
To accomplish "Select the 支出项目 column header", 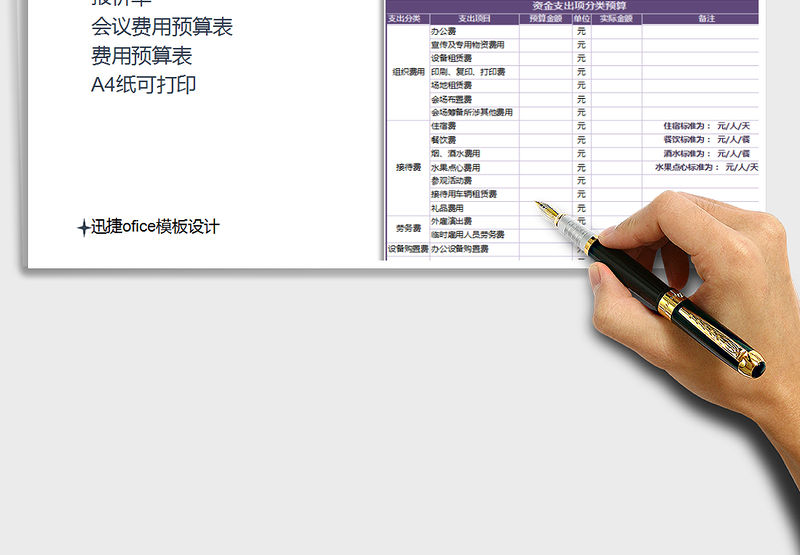I will point(474,18).
